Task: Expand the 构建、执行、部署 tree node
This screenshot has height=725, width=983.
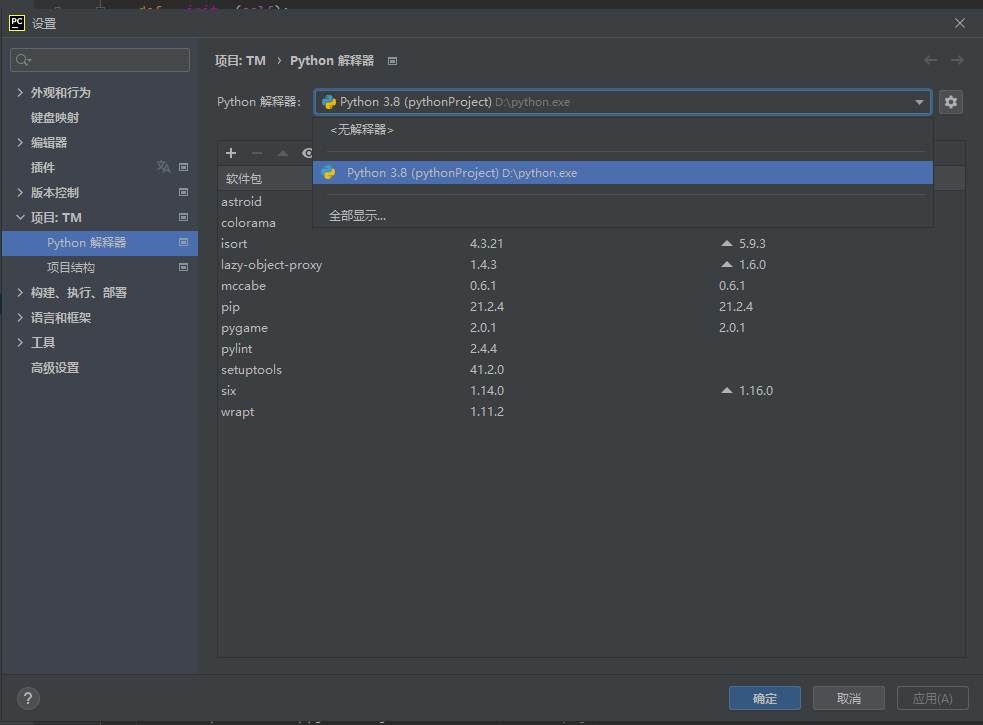Action: [20, 292]
